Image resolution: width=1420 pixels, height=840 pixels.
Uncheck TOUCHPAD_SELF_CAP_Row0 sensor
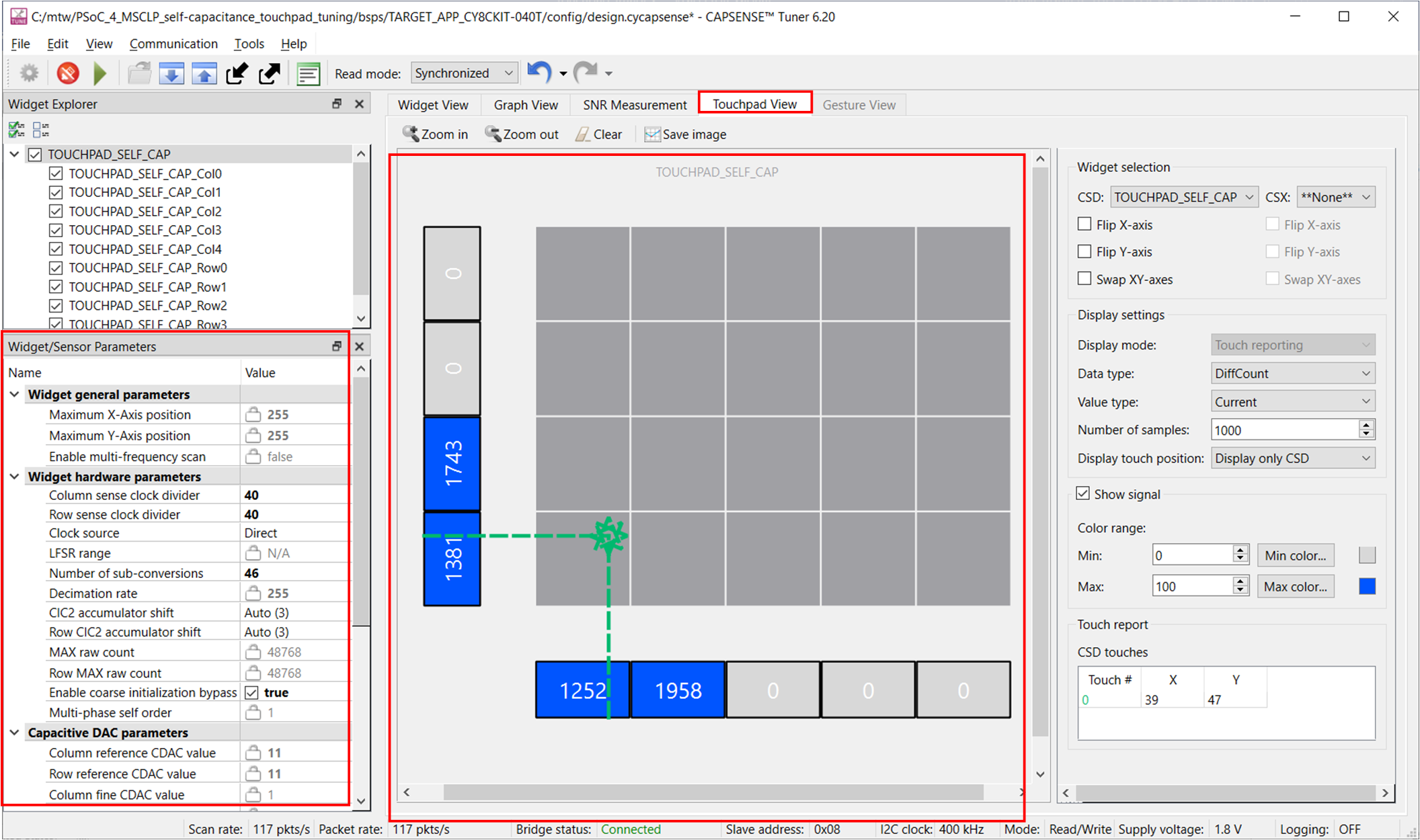click(56, 267)
